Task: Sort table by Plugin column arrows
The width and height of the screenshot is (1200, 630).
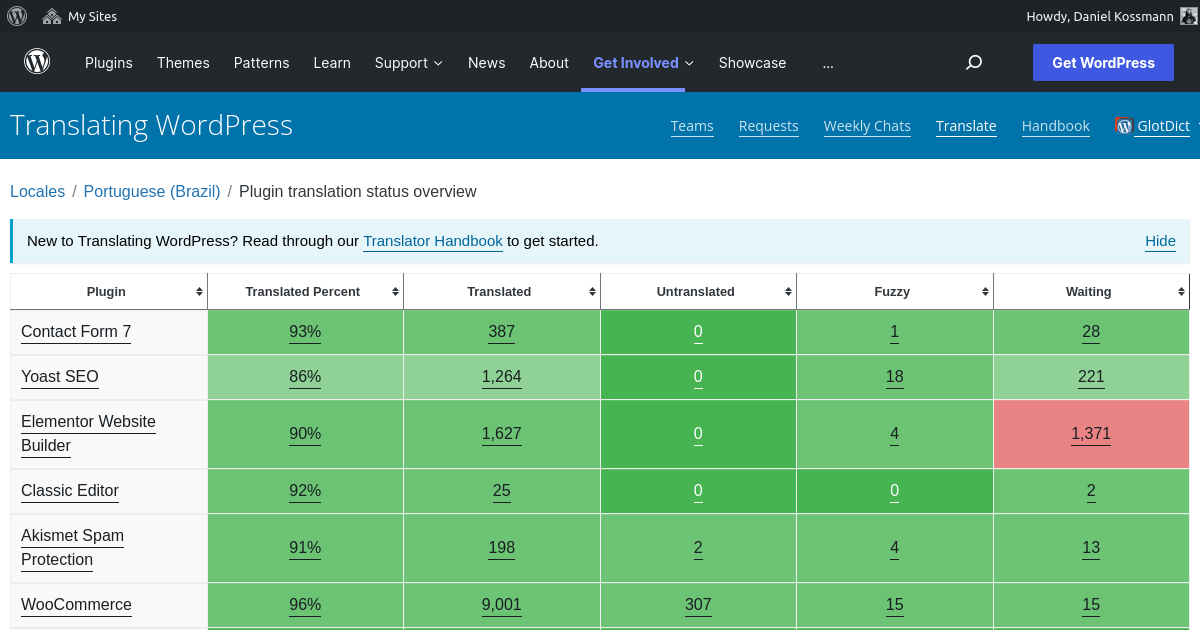Action: click(x=200, y=292)
